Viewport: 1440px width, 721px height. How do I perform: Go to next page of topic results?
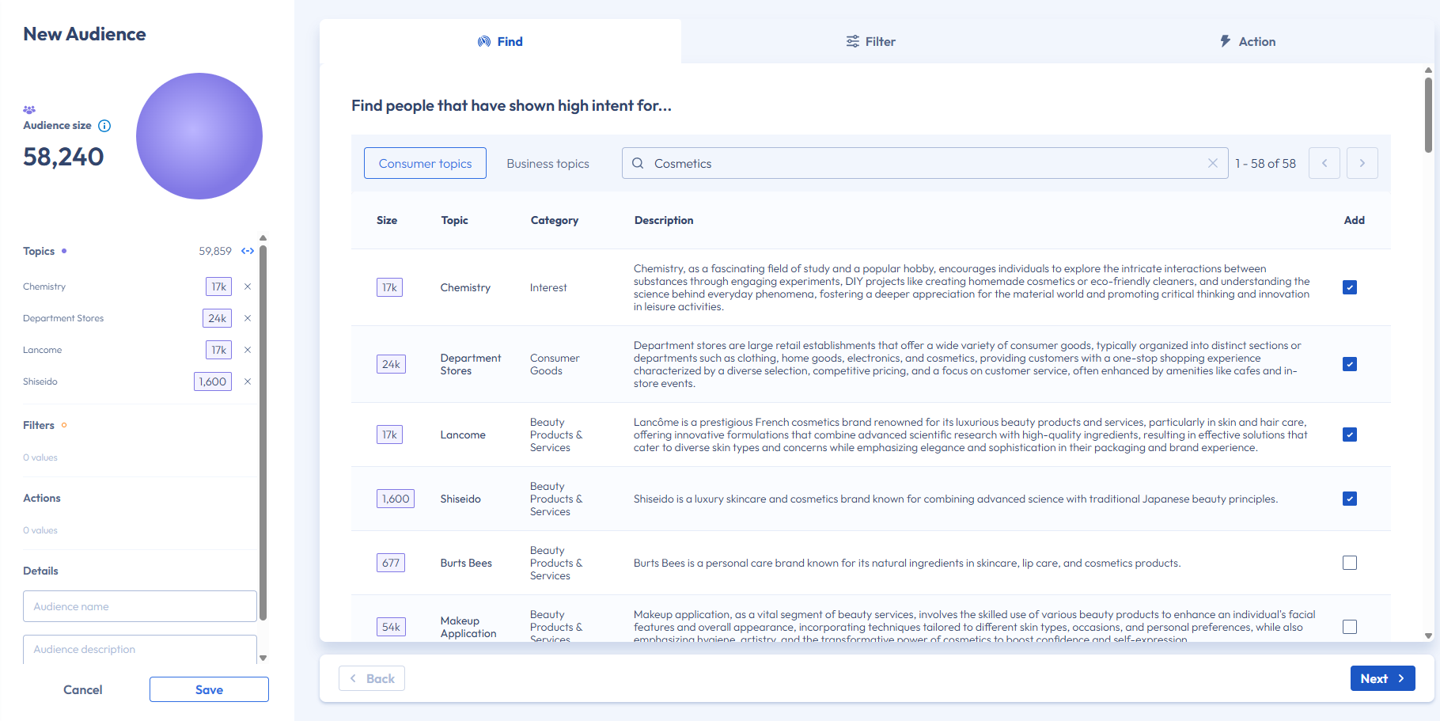click(x=1362, y=163)
